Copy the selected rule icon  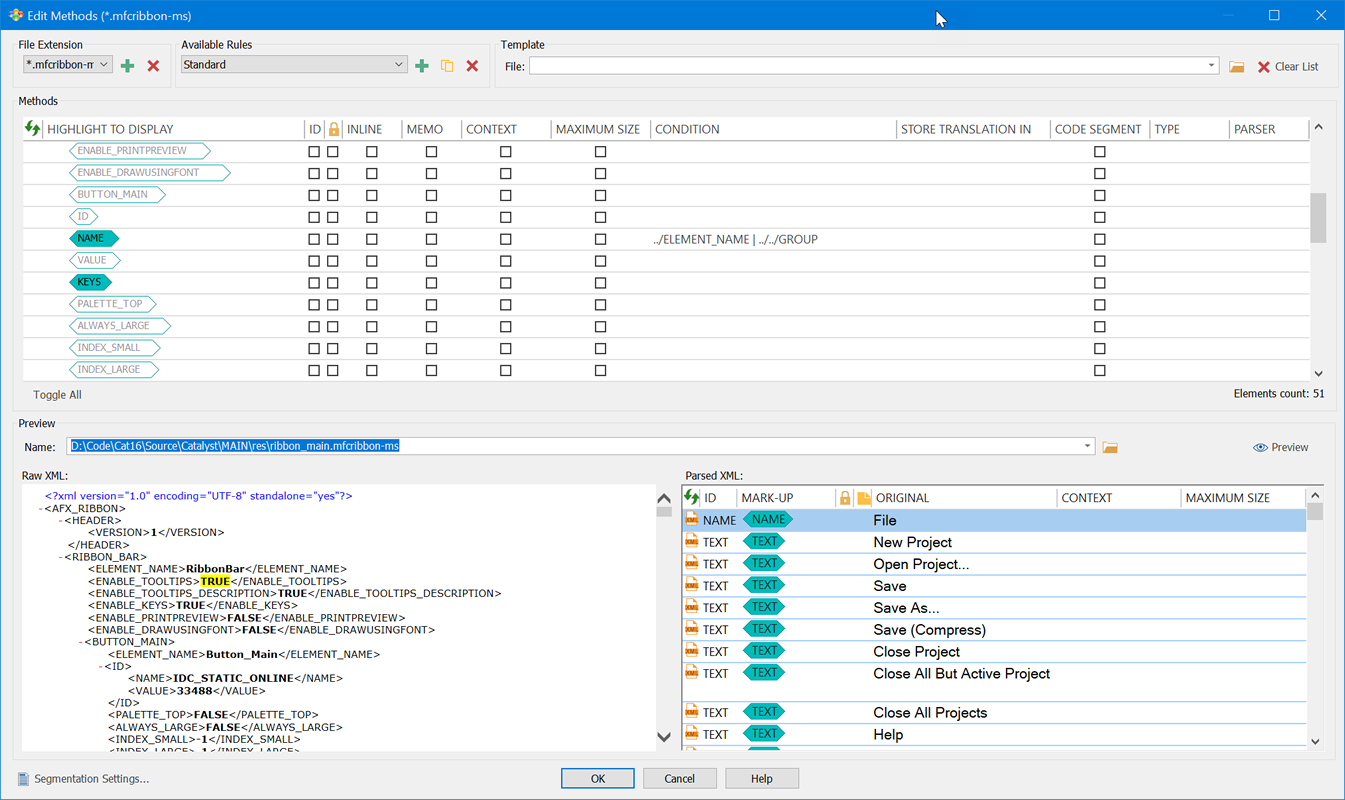click(x=447, y=66)
